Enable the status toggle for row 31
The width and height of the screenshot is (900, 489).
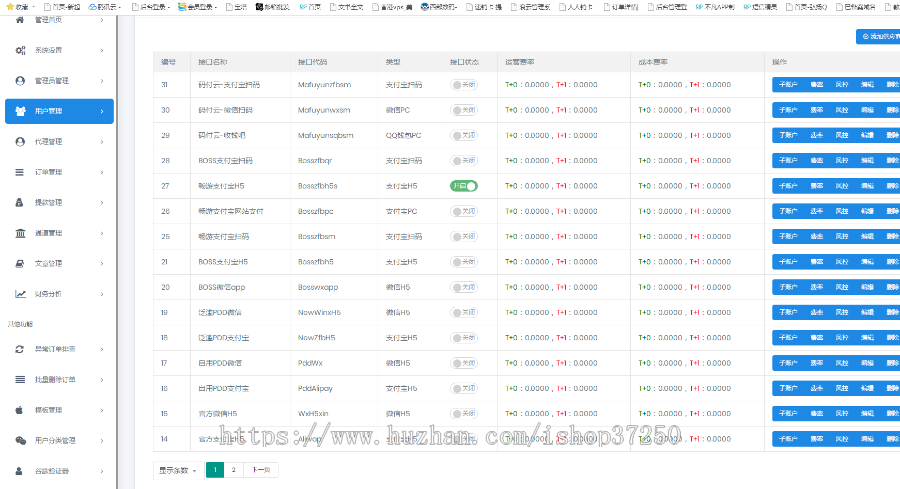464,85
